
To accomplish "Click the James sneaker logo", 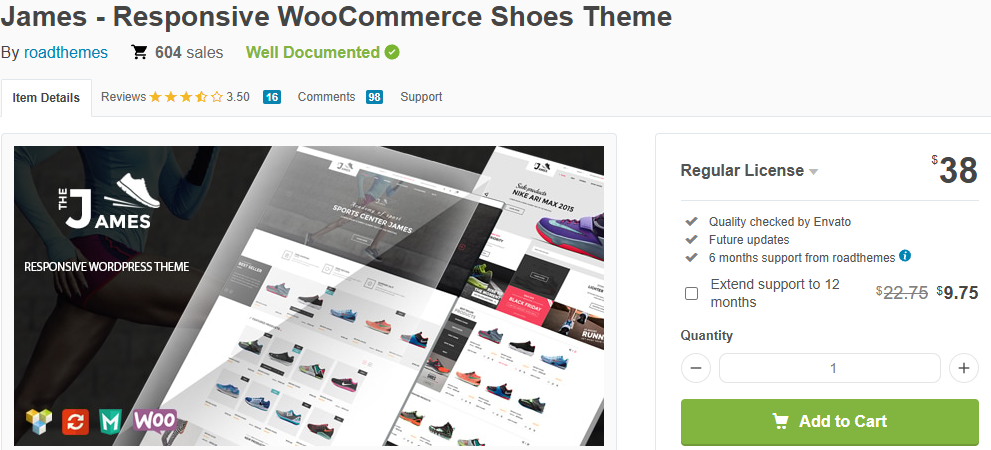I will 109,201.
